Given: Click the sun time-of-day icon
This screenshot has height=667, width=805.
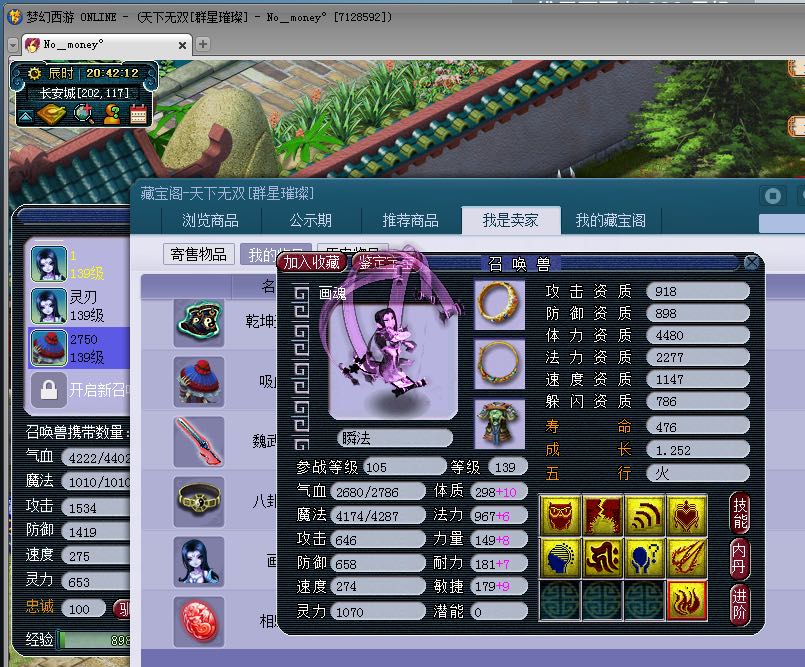Looking at the screenshot, I should coord(34,73).
